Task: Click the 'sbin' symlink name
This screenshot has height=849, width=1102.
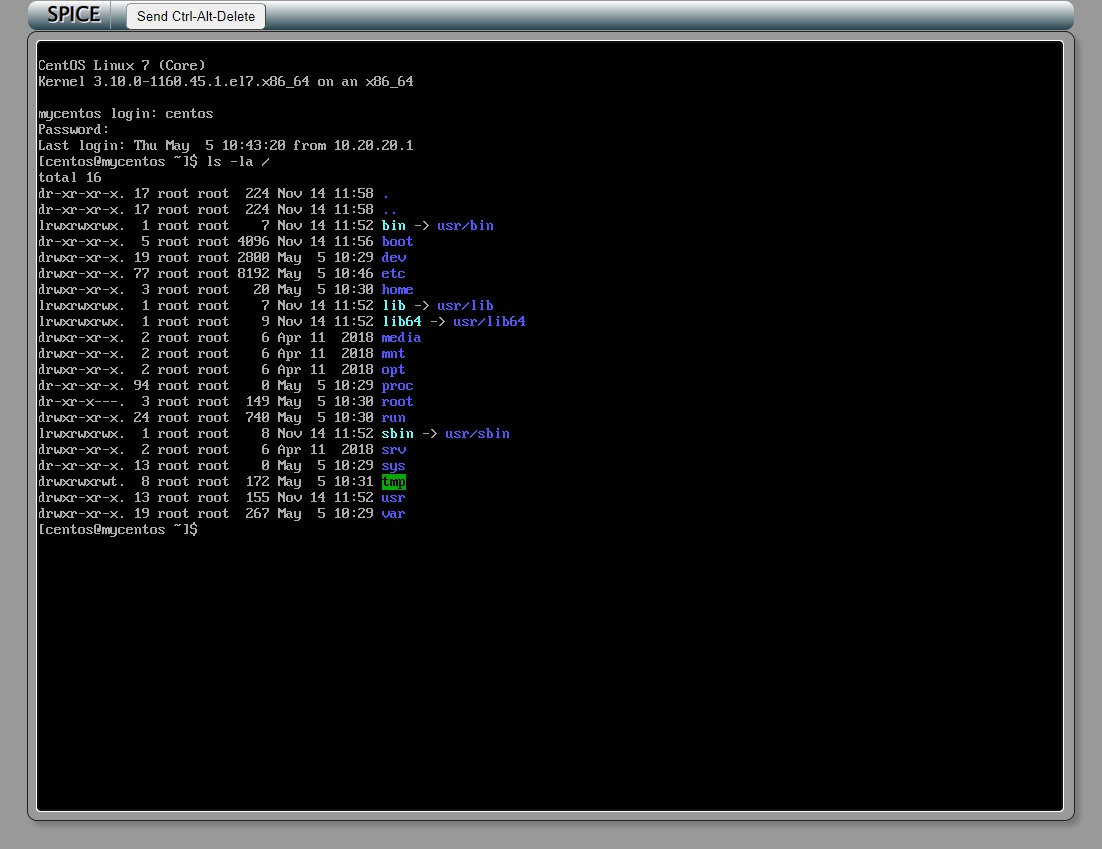Action: click(x=397, y=434)
